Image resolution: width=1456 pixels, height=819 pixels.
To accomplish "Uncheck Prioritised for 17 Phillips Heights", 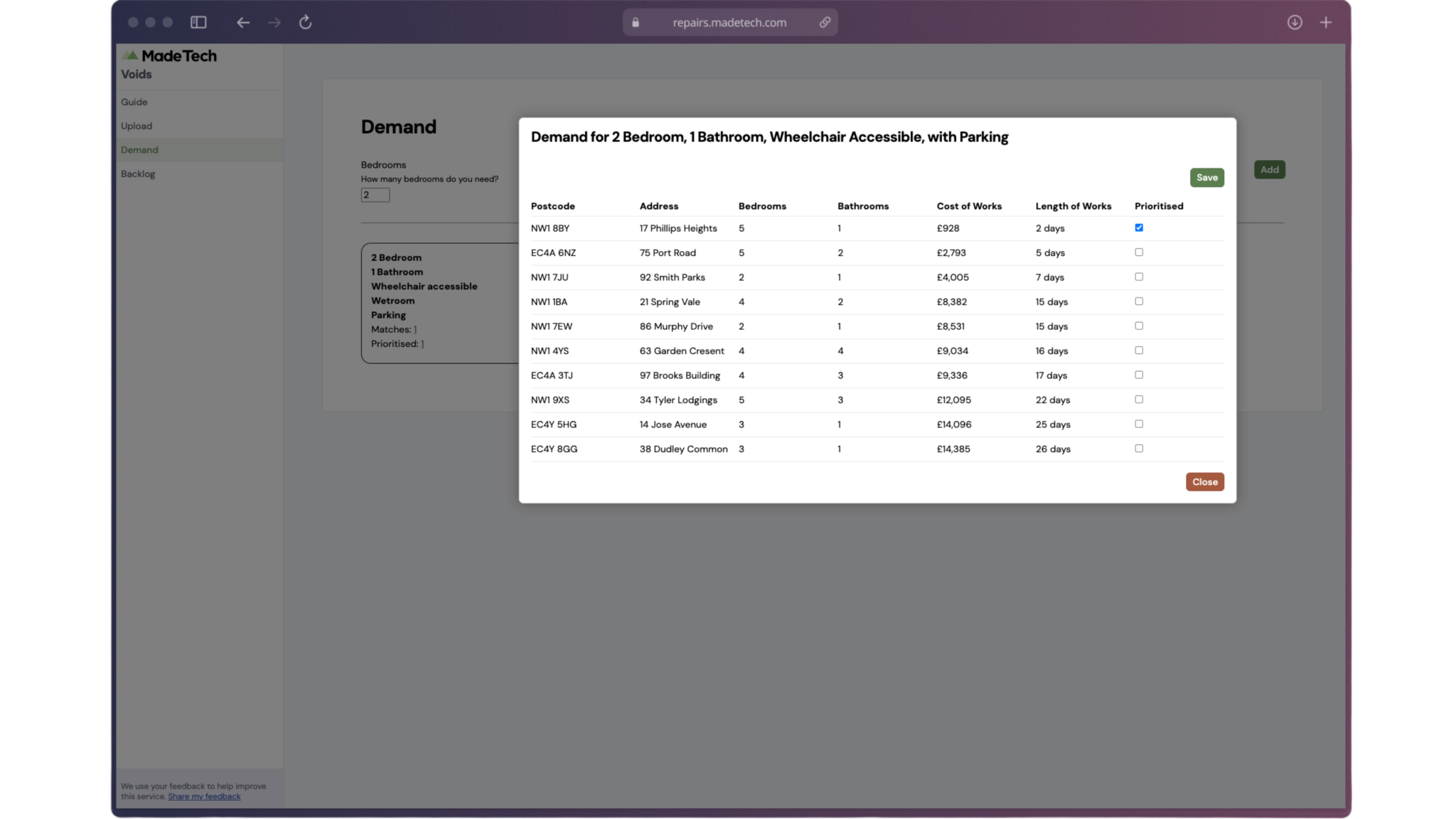I will click(x=1139, y=227).
